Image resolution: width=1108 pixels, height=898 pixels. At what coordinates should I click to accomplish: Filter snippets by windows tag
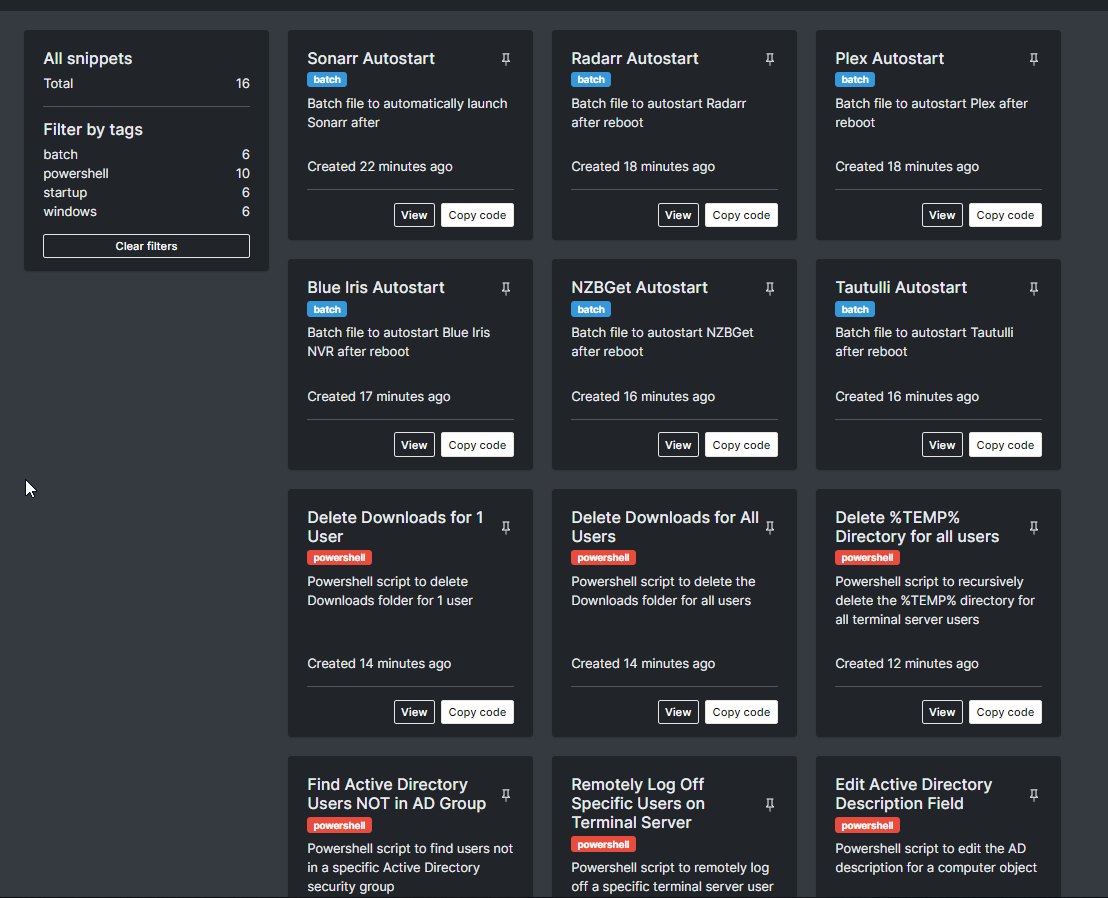click(146, 211)
